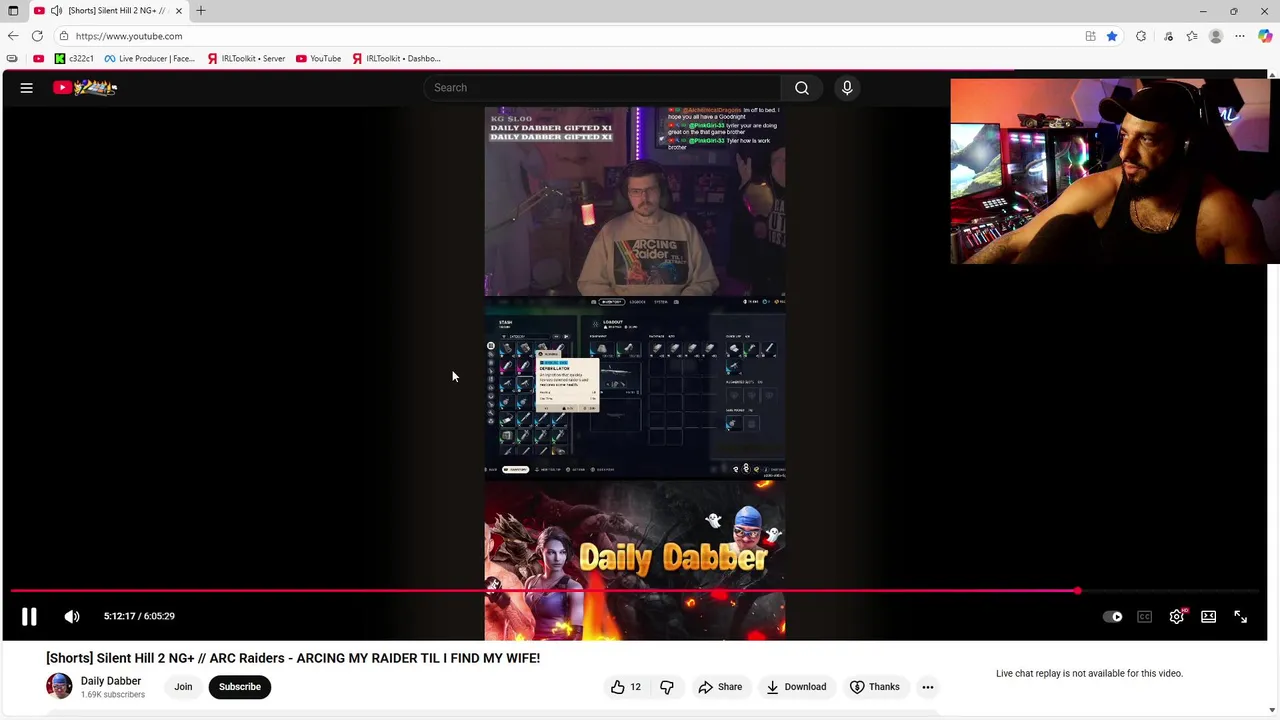Open the browser profile avatar
1280x720 pixels.
point(1216,36)
